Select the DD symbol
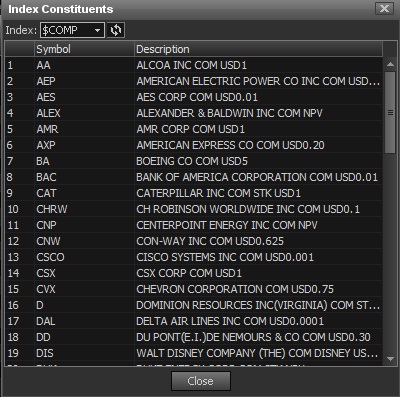Viewport: 400px width, 397px height. tap(43, 337)
